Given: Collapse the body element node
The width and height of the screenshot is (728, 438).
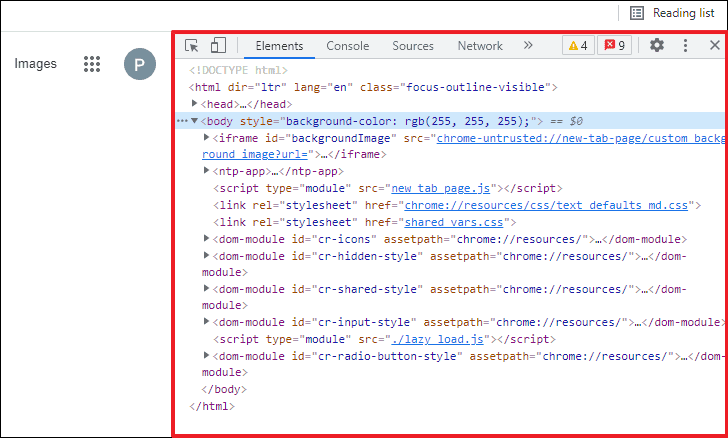Looking at the screenshot, I should pos(195,121).
